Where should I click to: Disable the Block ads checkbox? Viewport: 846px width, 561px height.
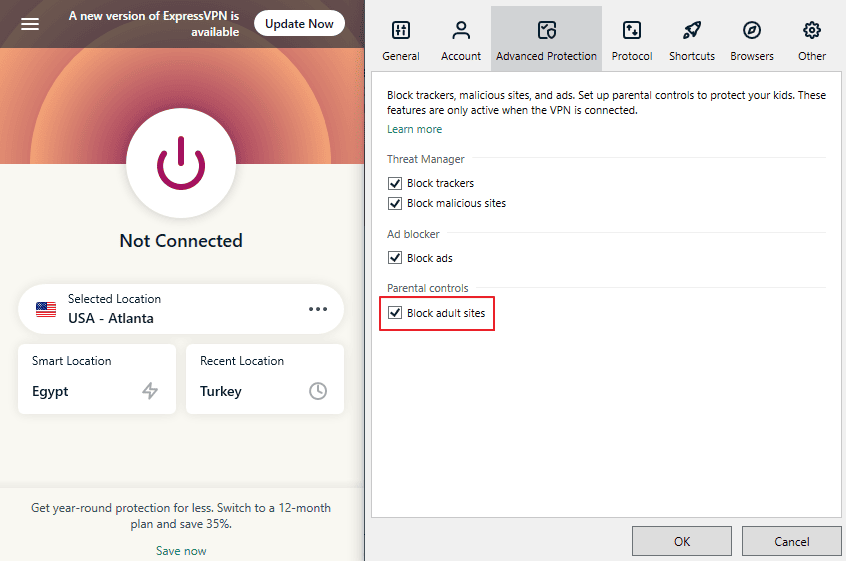tap(395, 258)
